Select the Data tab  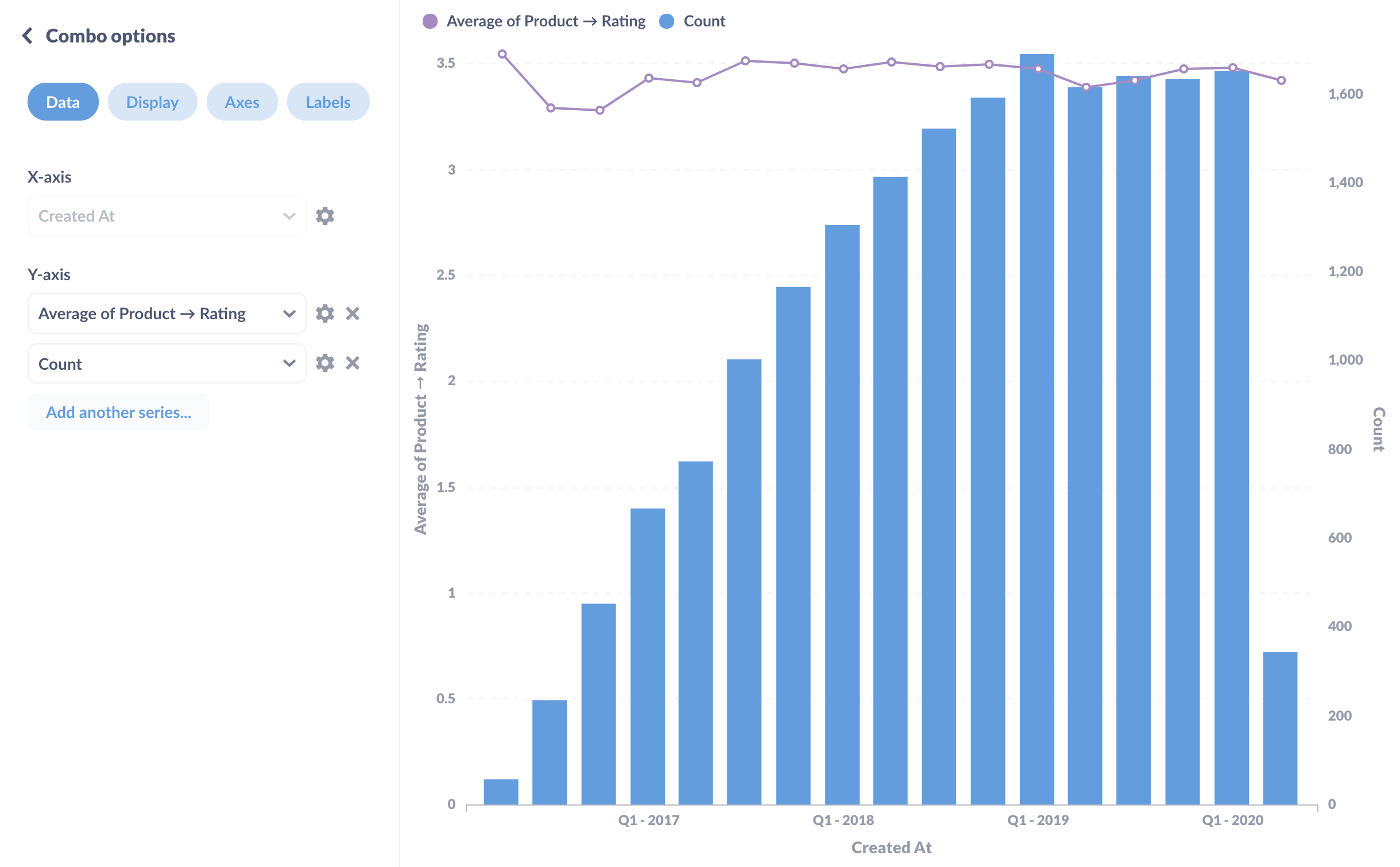point(63,101)
